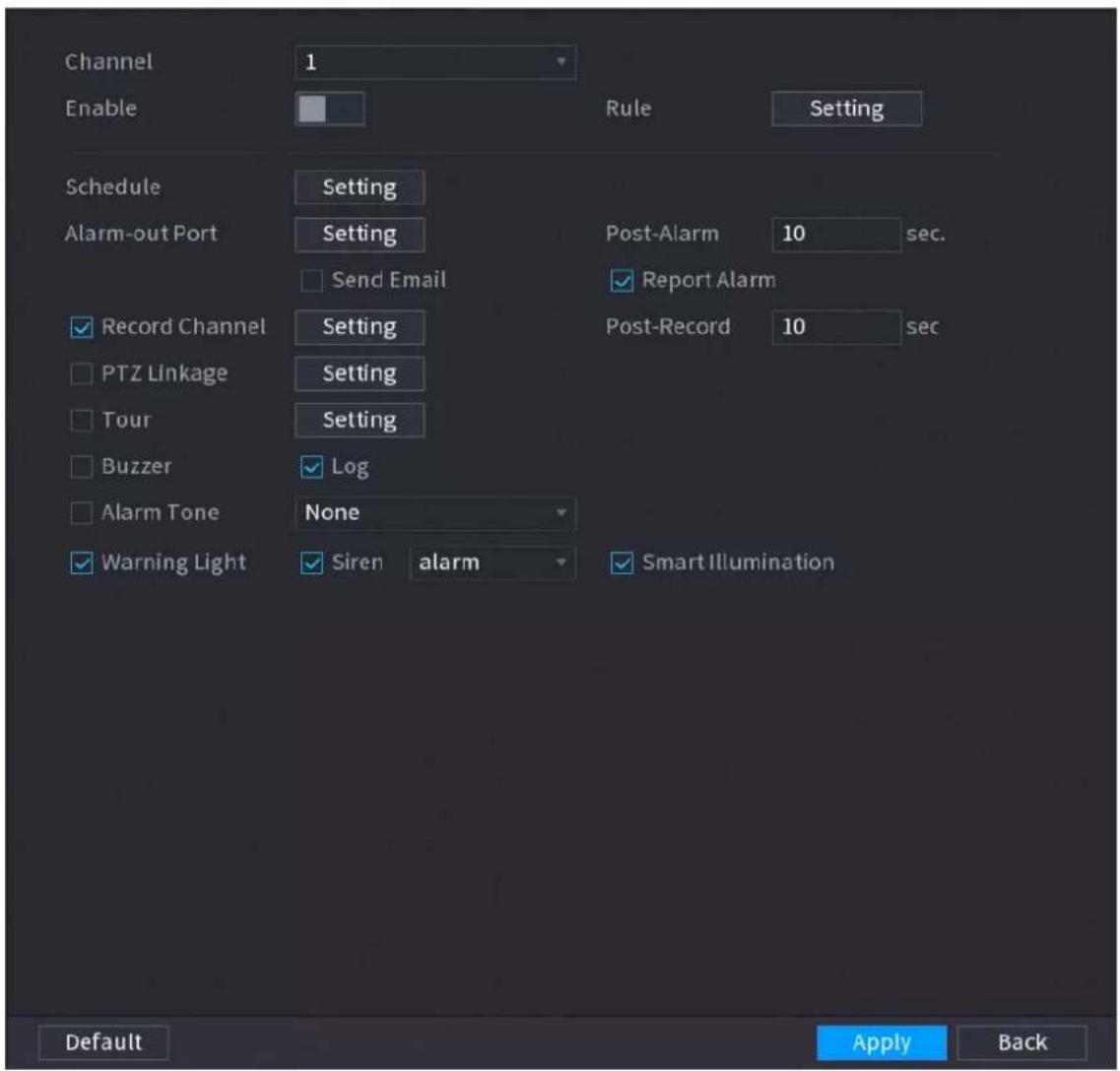1120x1071 pixels.
Task: Open the PTZ Linkage Setting button
Action: coord(360,373)
